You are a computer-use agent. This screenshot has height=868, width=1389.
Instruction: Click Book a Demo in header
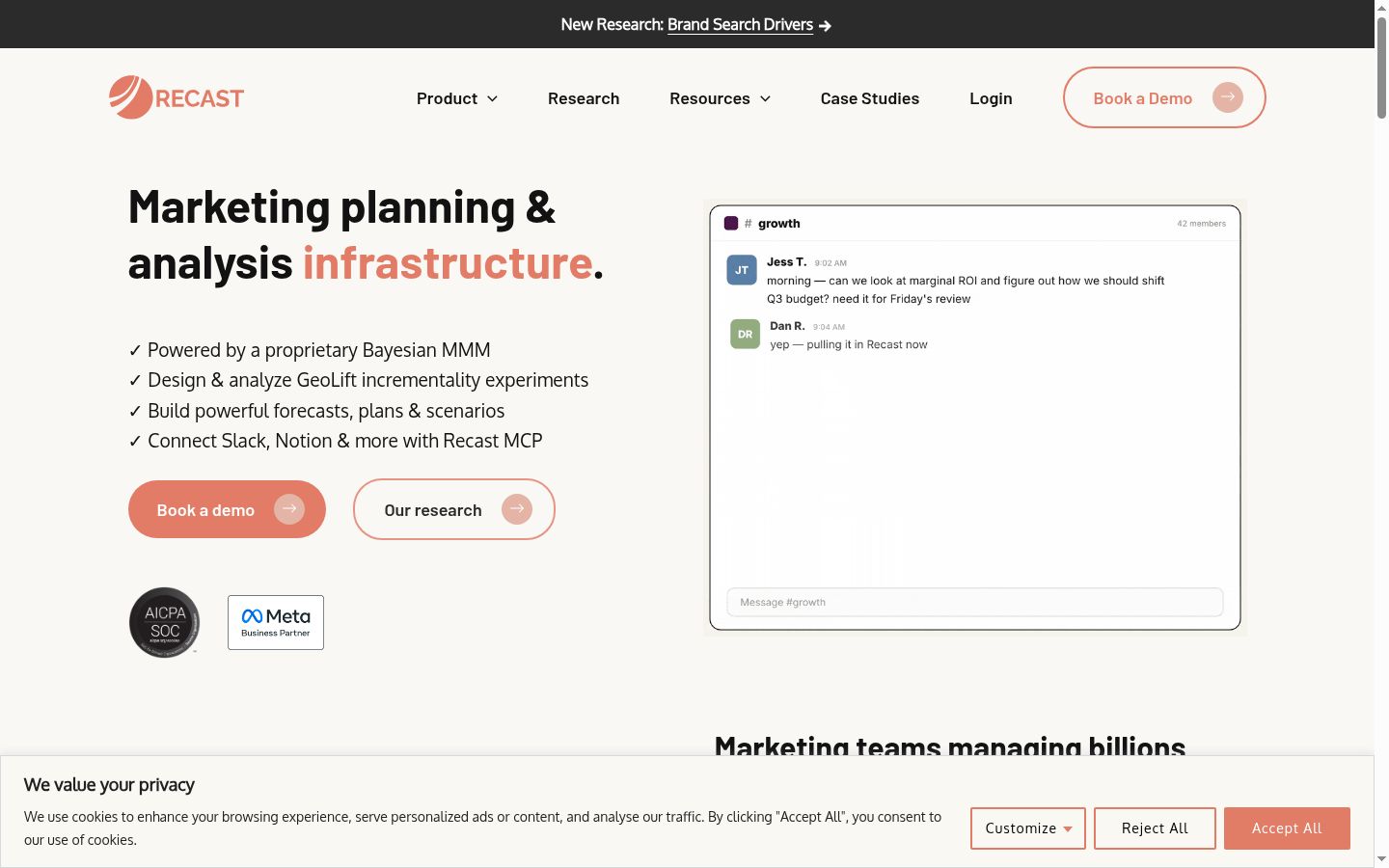(1164, 97)
